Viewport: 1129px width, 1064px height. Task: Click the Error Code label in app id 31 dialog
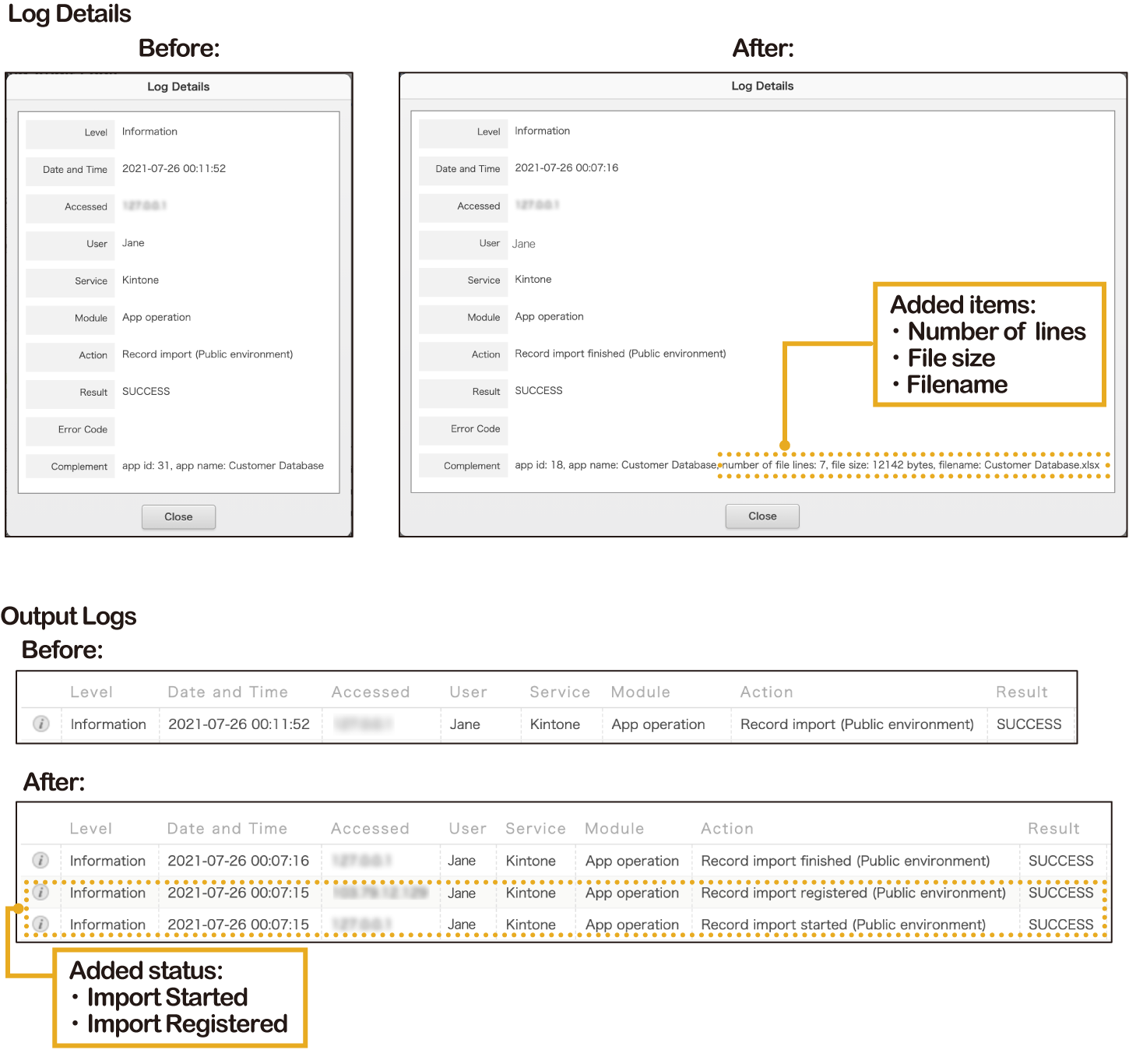point(83,429)
